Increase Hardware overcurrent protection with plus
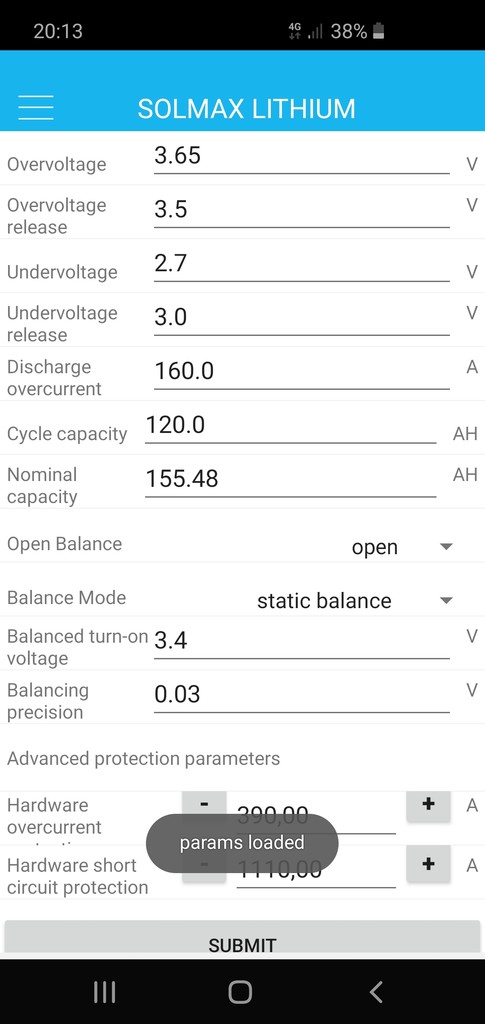 click(x=428, y=805)
